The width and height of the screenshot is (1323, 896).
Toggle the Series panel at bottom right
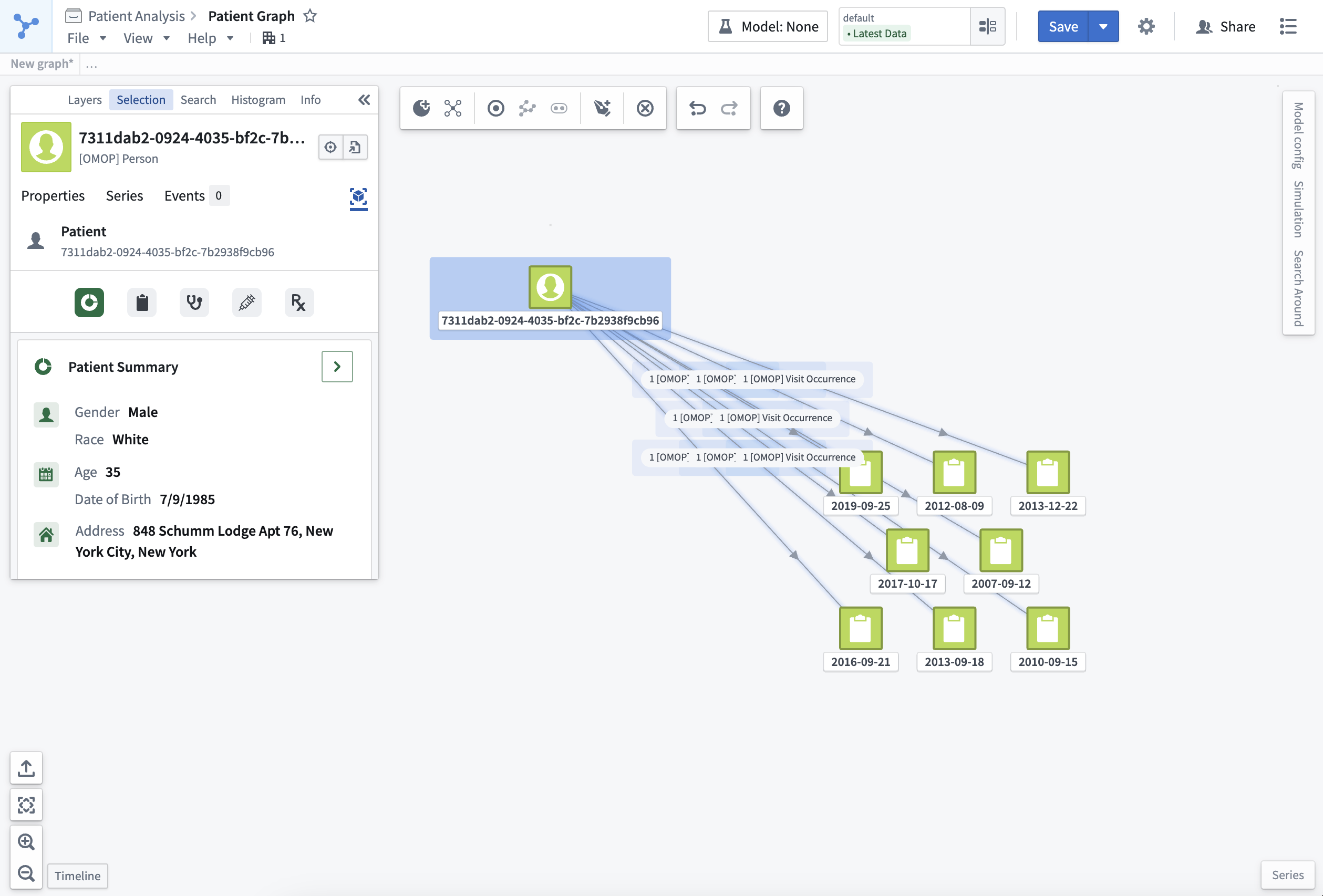tap(1287, 875)
